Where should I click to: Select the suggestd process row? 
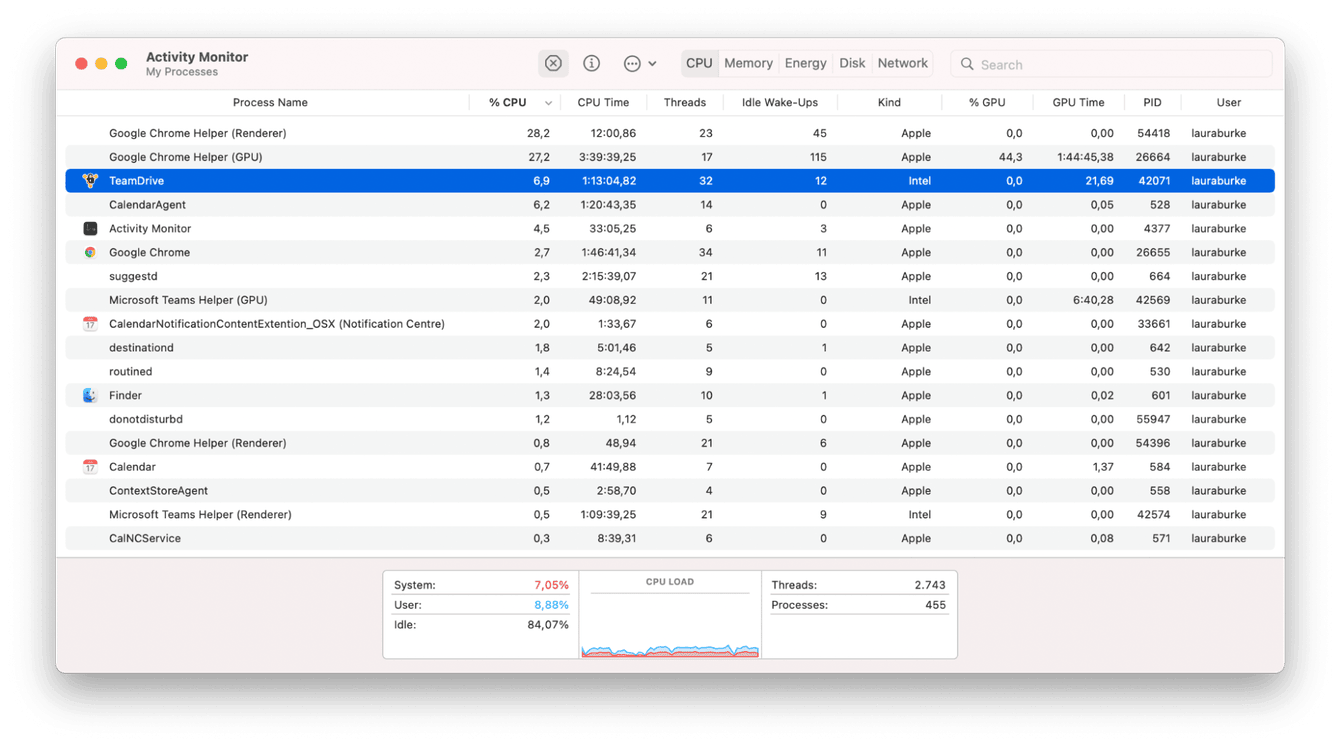133,277
